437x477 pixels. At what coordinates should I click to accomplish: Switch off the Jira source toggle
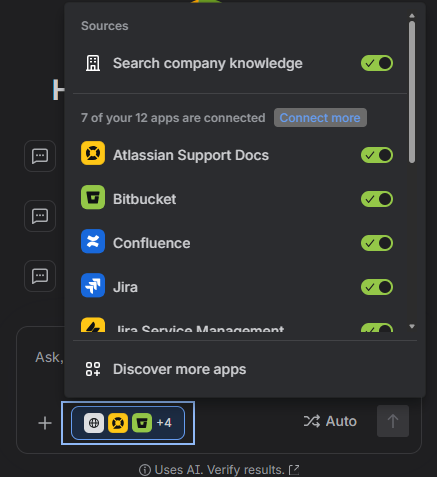click(x=377, y=287)
